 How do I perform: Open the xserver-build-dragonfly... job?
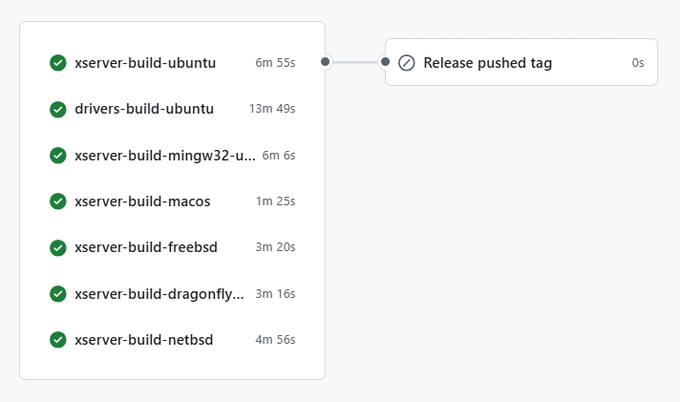tap(159, 293)
